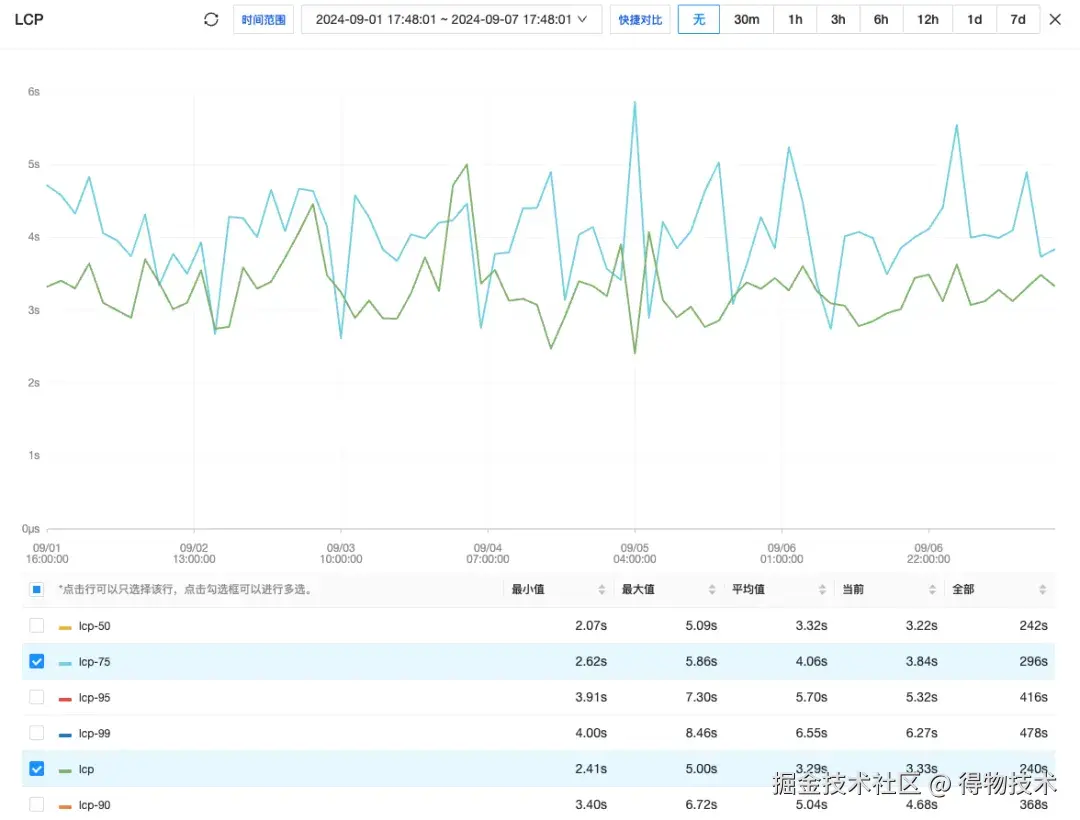Click the red lcp-95 color swatch
The image size is (1080, 820).
point(65,698)
